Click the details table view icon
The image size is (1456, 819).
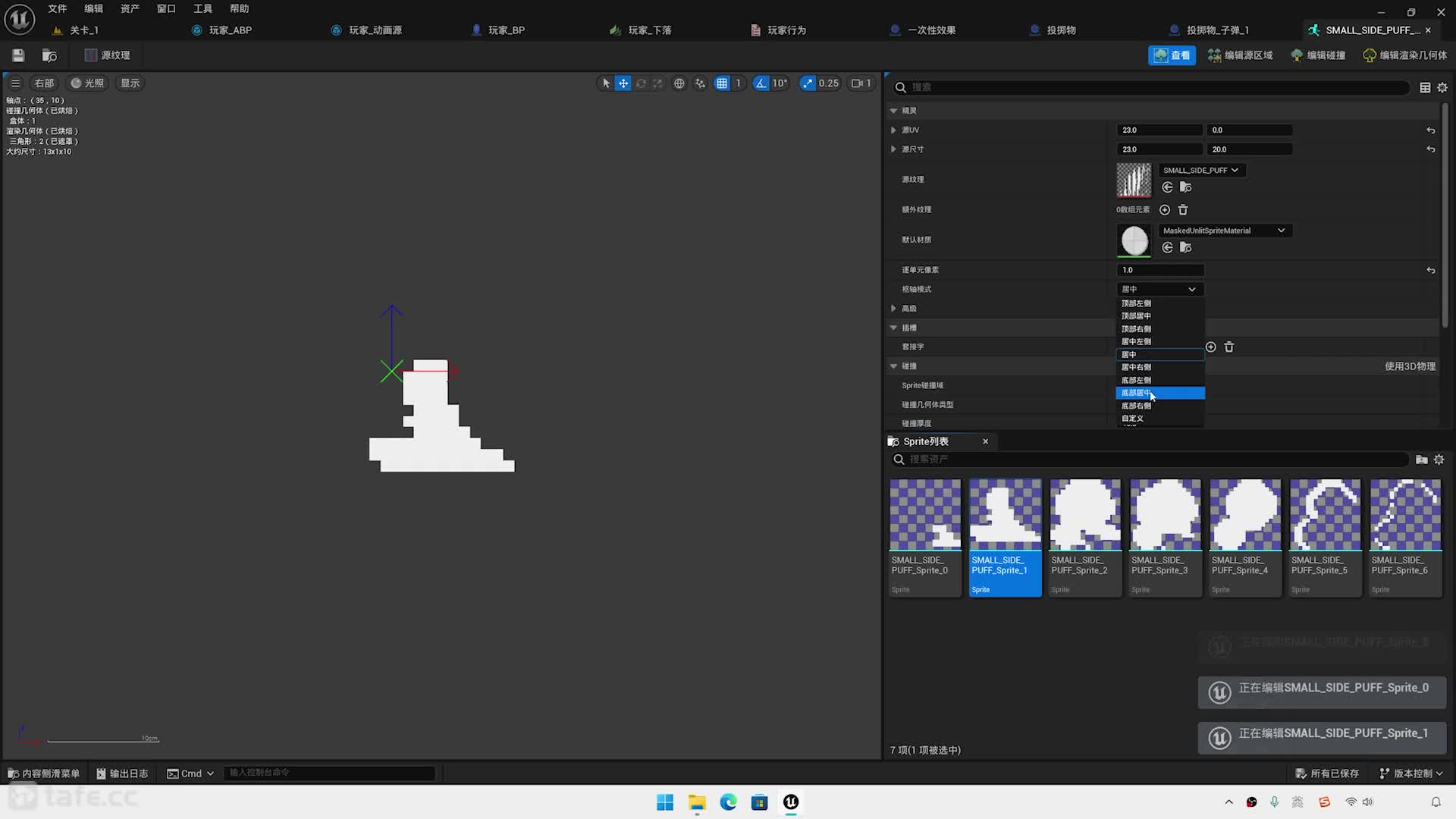1425,88
